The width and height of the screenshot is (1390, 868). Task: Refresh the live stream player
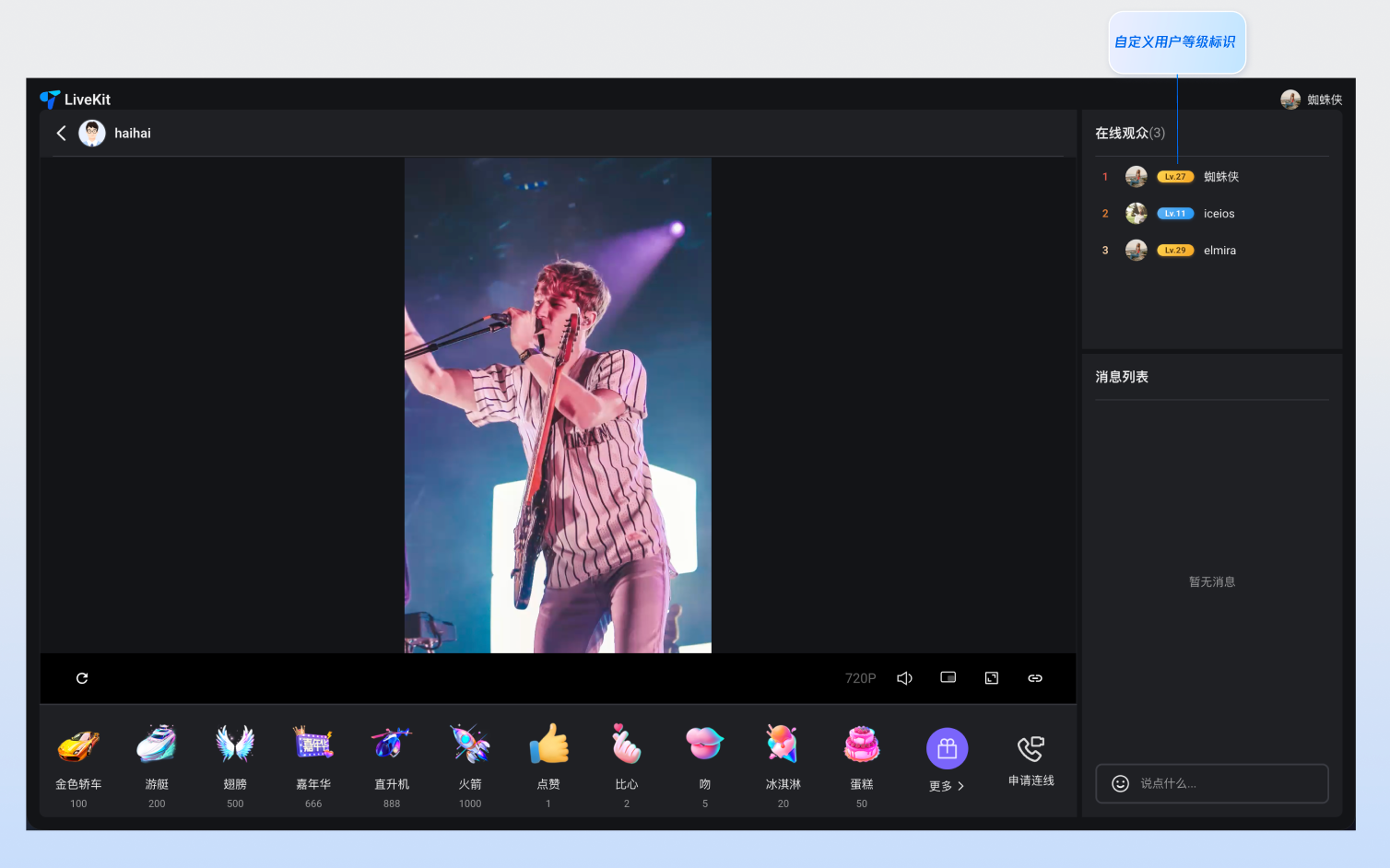point(82,678)
